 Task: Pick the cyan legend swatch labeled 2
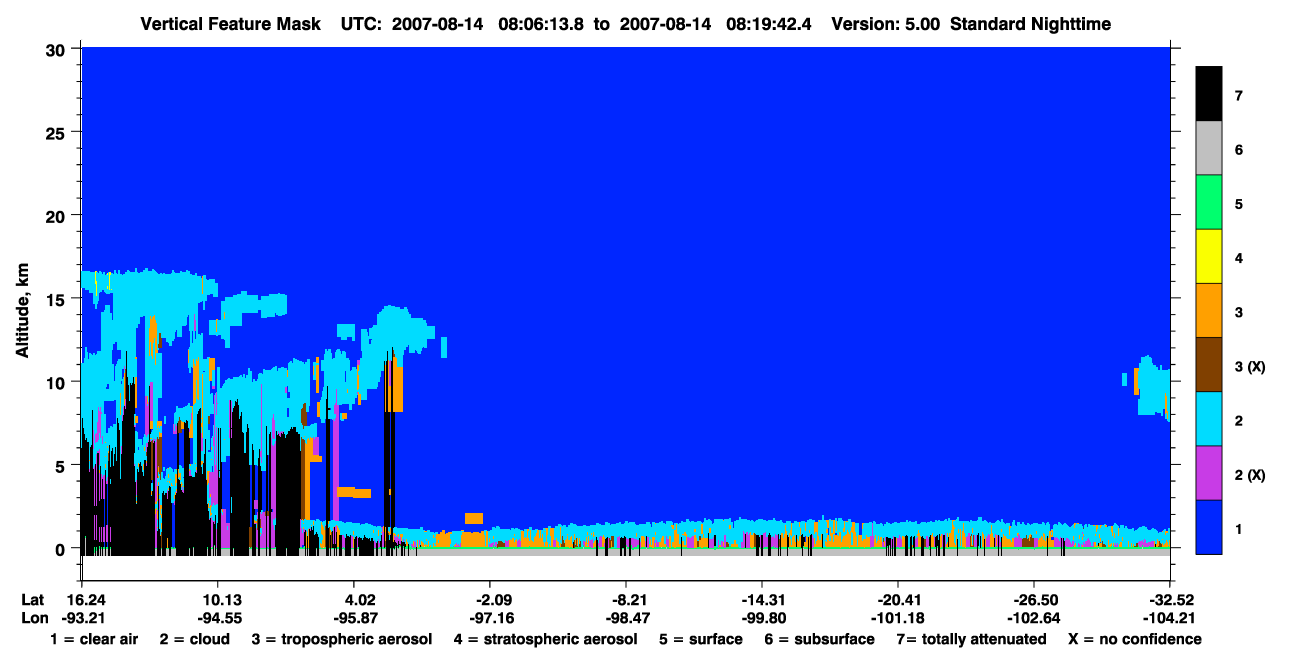(1209, 419)
